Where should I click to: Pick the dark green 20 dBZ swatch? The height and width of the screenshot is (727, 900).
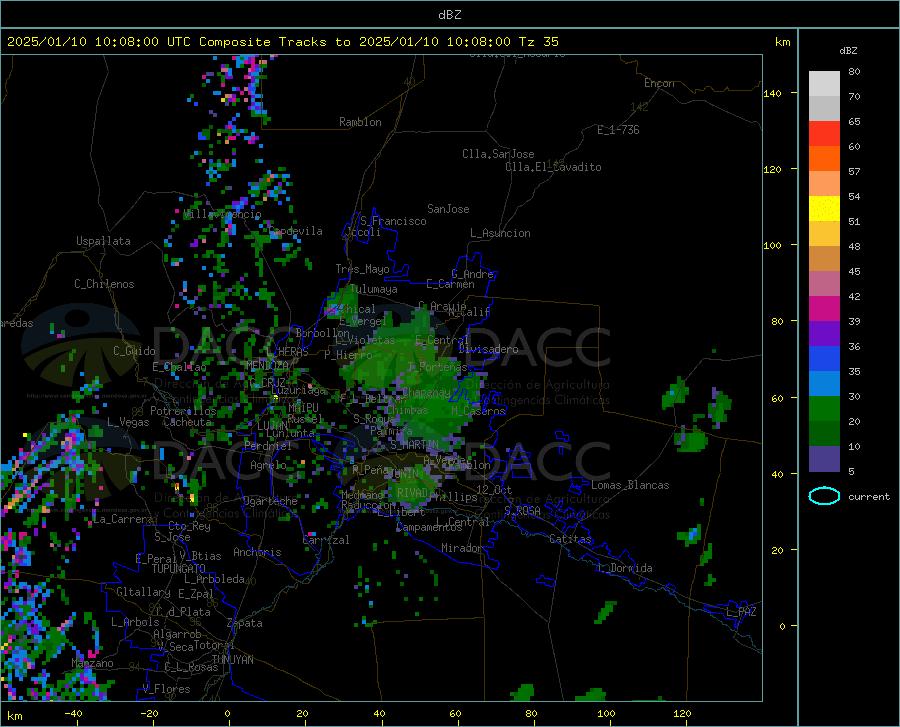(824, 434)
